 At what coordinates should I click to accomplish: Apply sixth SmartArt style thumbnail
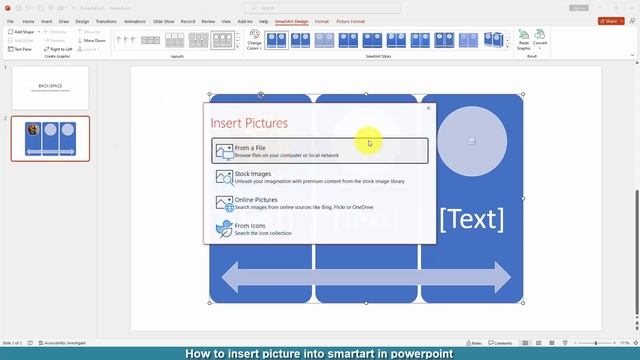tap(396, 40)
